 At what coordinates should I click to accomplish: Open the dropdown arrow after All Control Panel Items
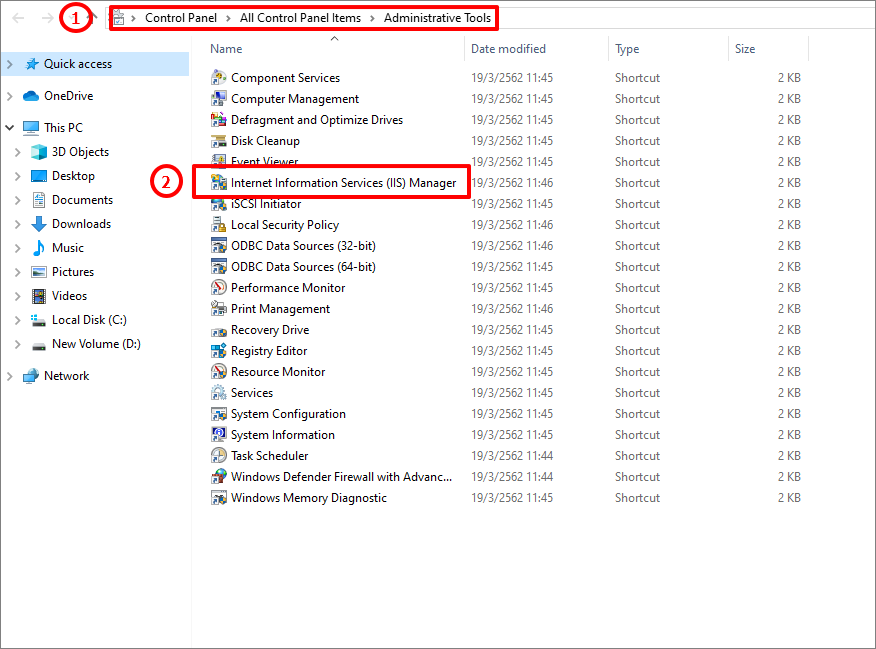point(372,18)
